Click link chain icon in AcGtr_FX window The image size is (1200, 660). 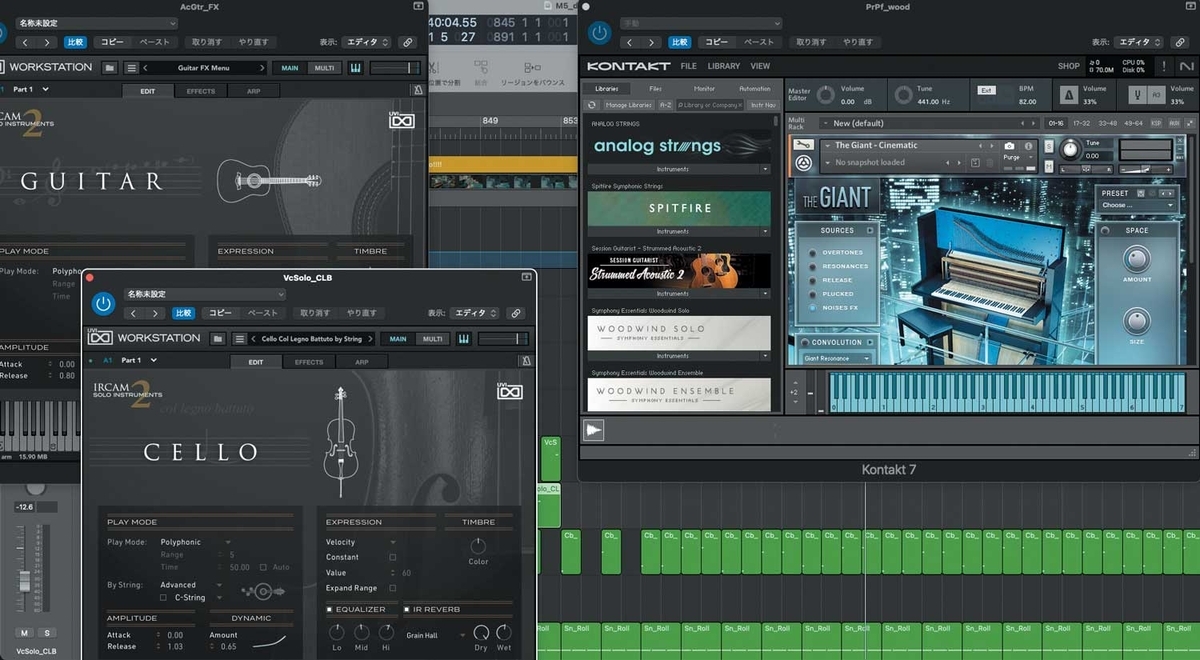tap(407, 42)
